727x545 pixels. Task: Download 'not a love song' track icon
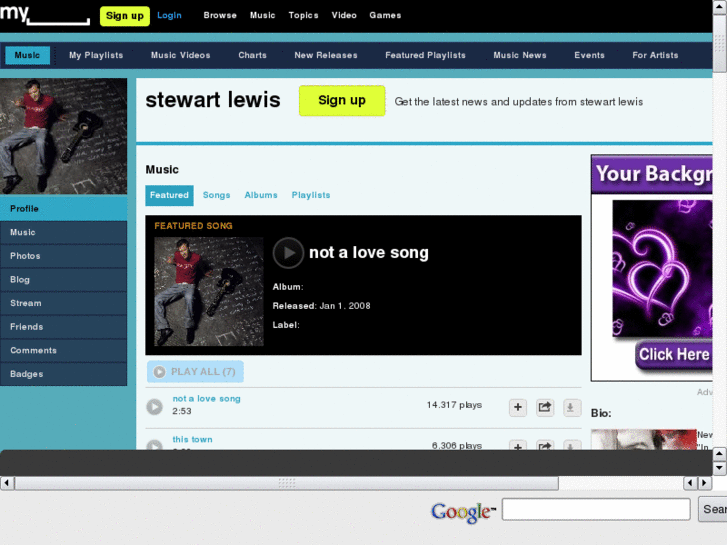571,407
